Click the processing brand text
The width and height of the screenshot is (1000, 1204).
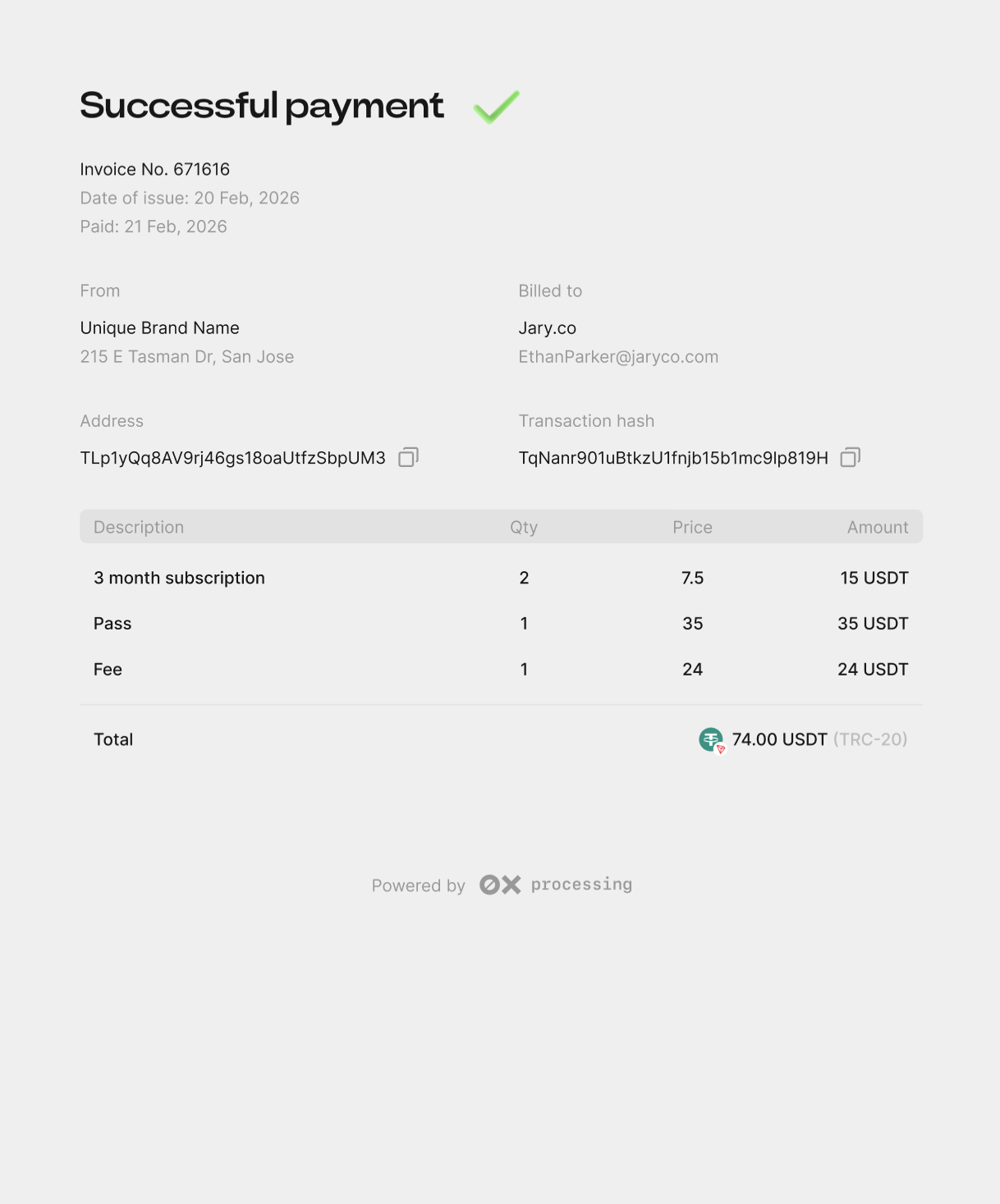pos(581,885)
